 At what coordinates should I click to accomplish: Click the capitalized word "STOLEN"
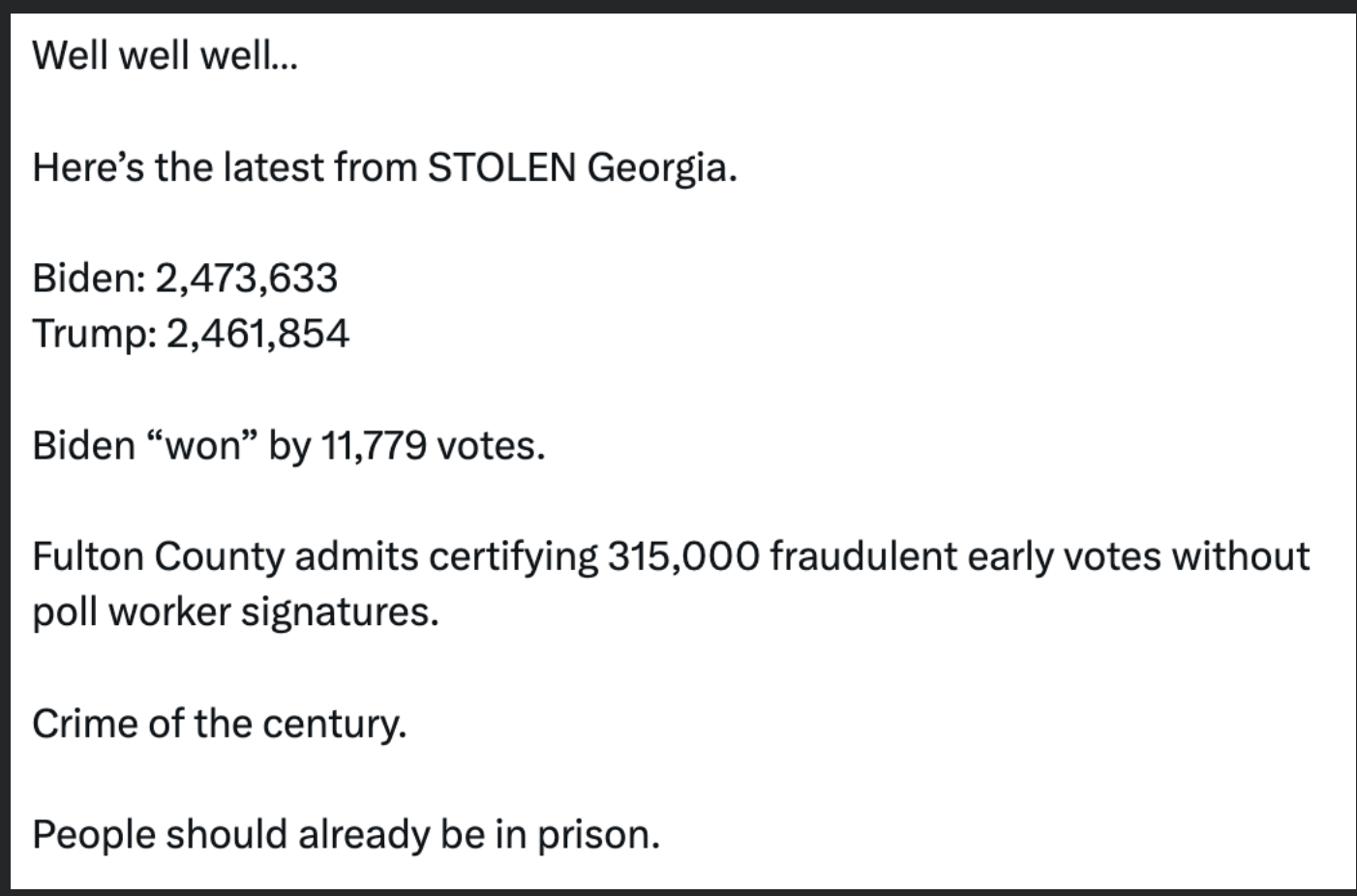(x=501, y=167)
